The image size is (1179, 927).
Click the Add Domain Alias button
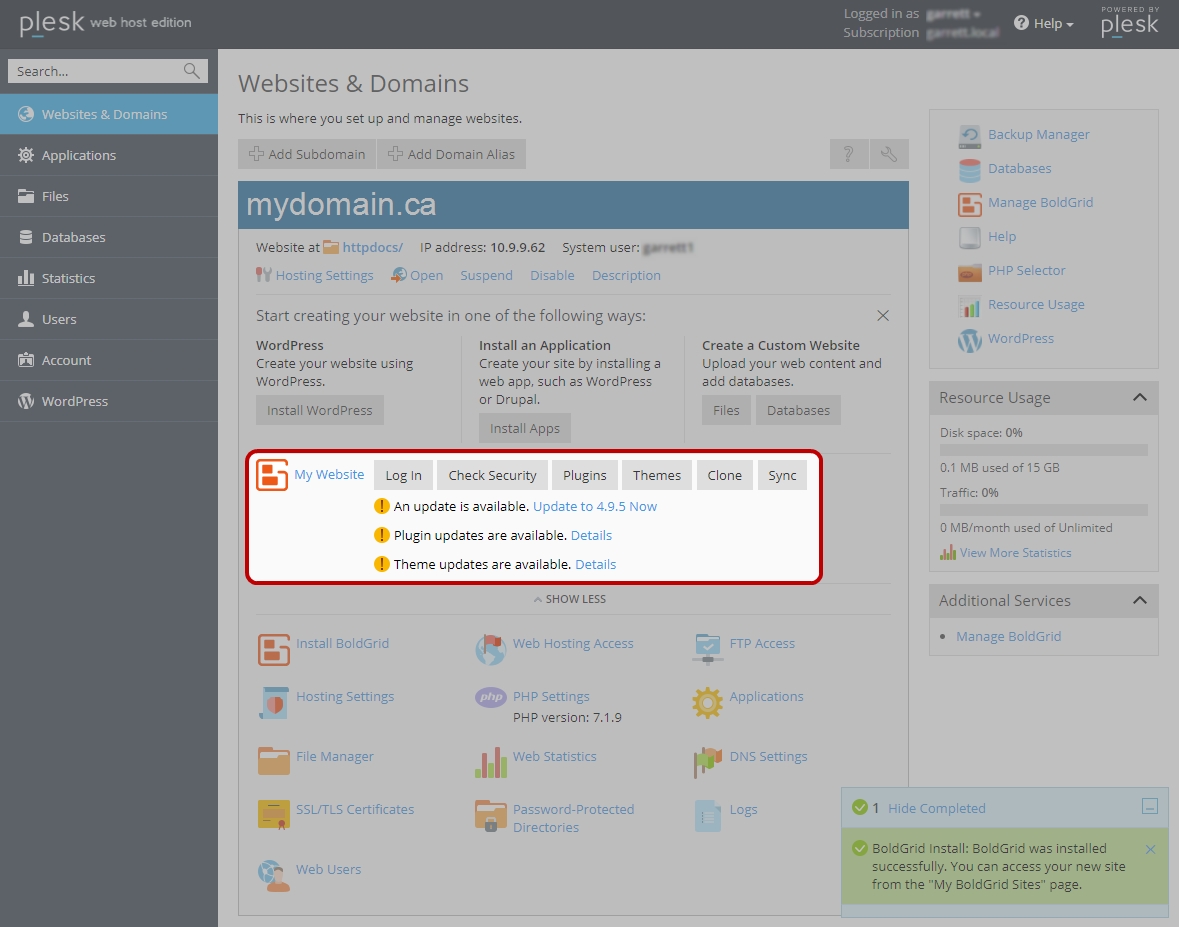452,154
